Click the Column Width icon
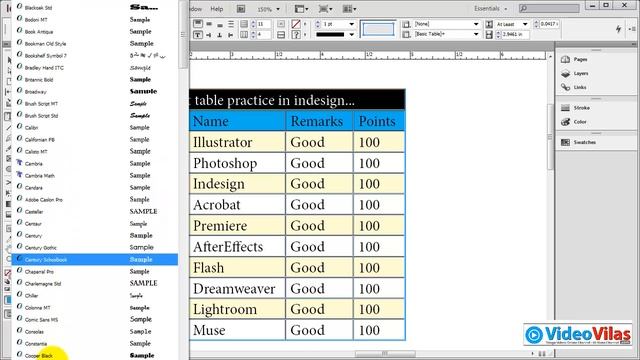 coord(489,35)
